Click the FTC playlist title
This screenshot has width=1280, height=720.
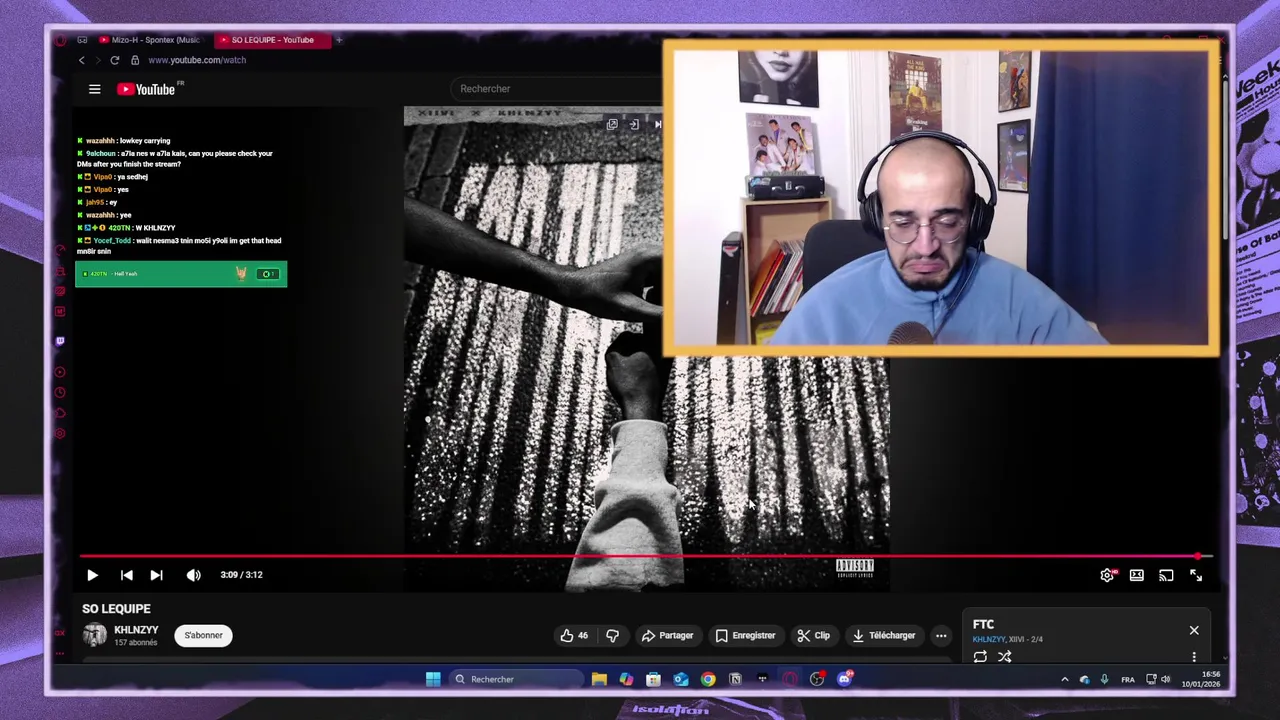point(983,624)
